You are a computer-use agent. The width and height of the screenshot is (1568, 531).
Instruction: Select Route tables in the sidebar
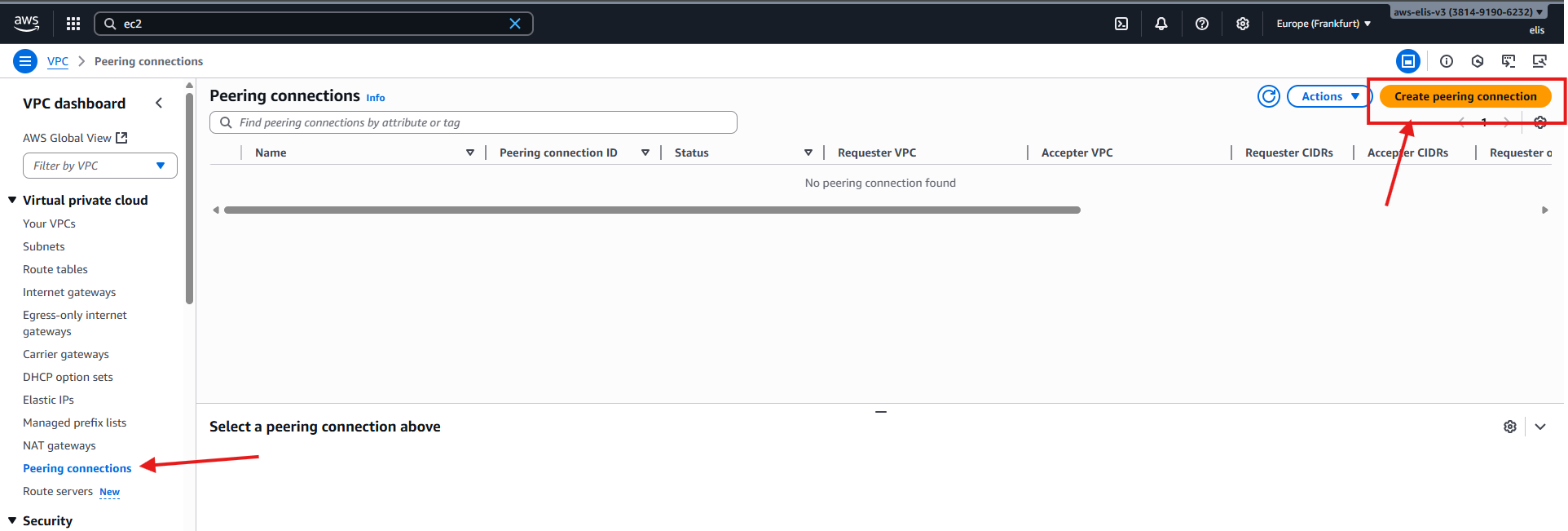(55, 269)
